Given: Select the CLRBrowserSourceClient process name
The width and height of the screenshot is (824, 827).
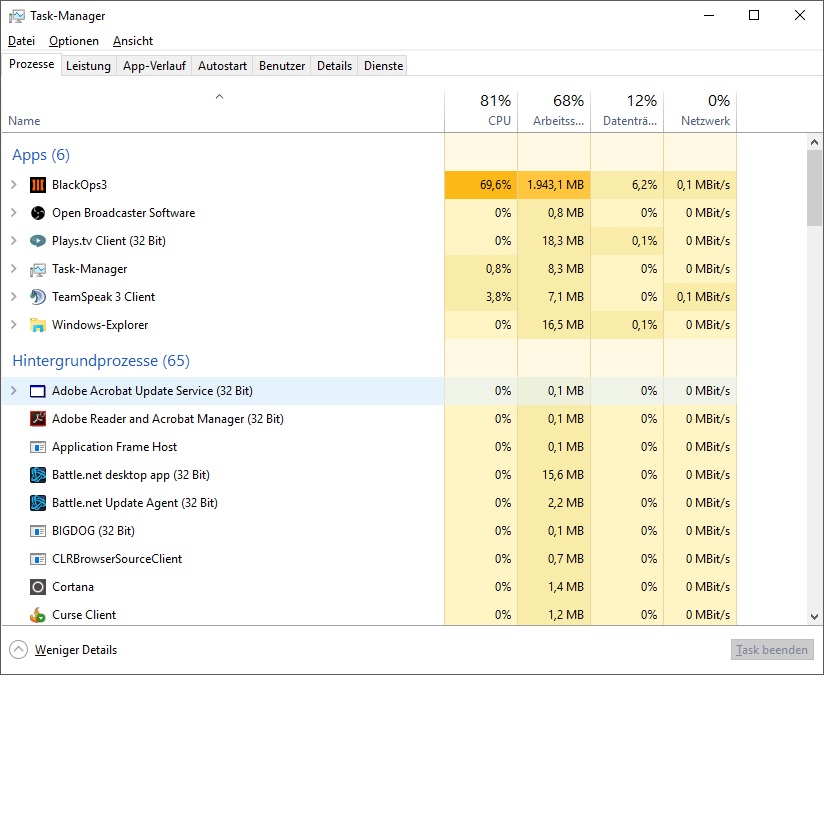Looking at the screenshot, I should point(117,559).
